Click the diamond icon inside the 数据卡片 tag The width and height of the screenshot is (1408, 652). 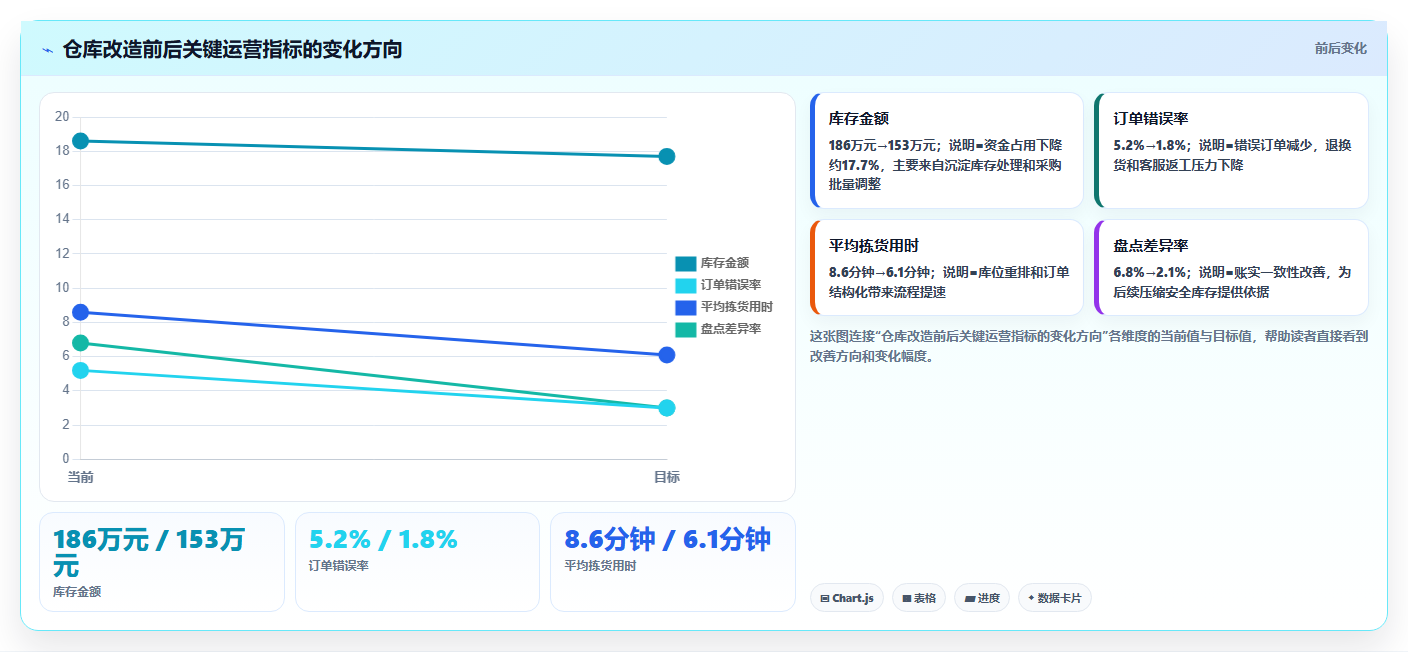pyautogui.click(x=1031, y=598)
